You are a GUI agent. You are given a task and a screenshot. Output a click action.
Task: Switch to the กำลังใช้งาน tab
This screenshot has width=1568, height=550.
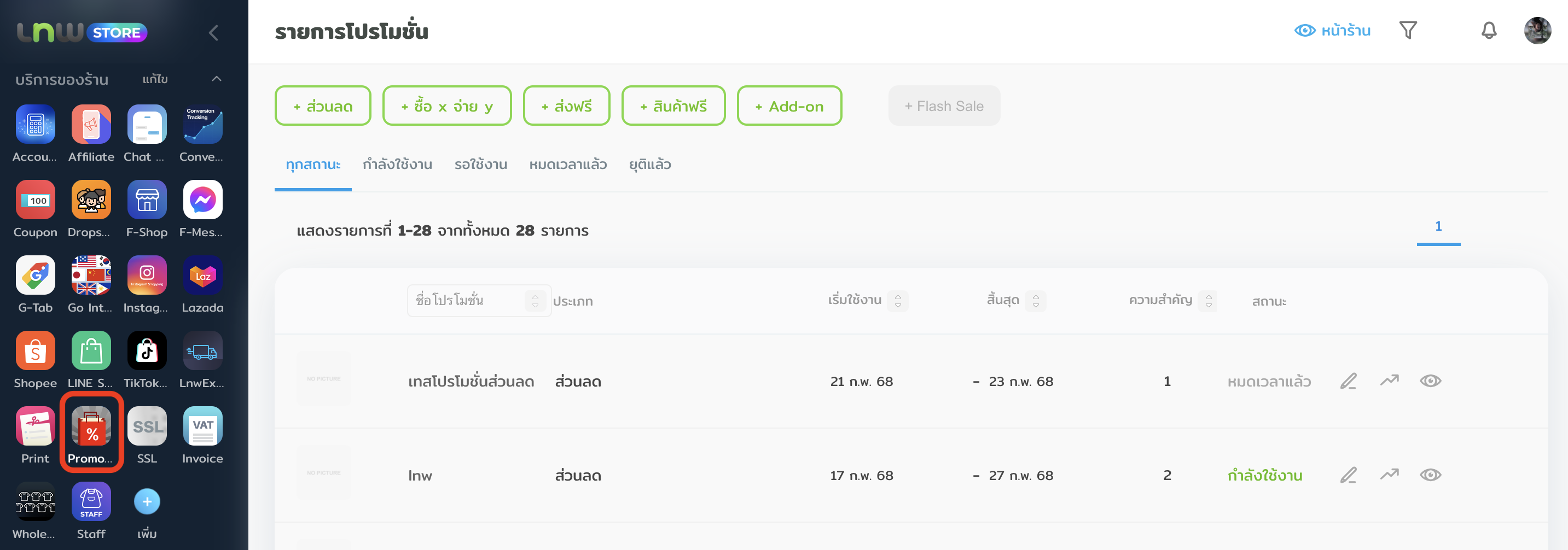click(x=398, y=165)
